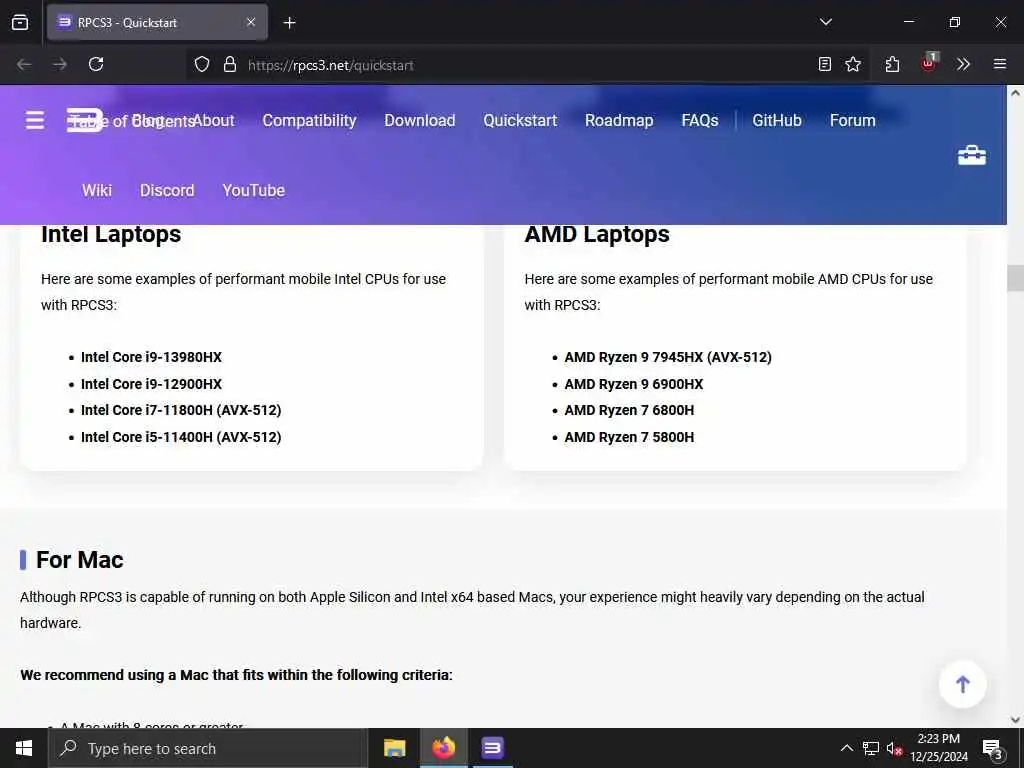Image resolution: width=1024 pixels, height=768 pixels.
Task: Click the tracking protection shield icon
Action: click(202, 64)
